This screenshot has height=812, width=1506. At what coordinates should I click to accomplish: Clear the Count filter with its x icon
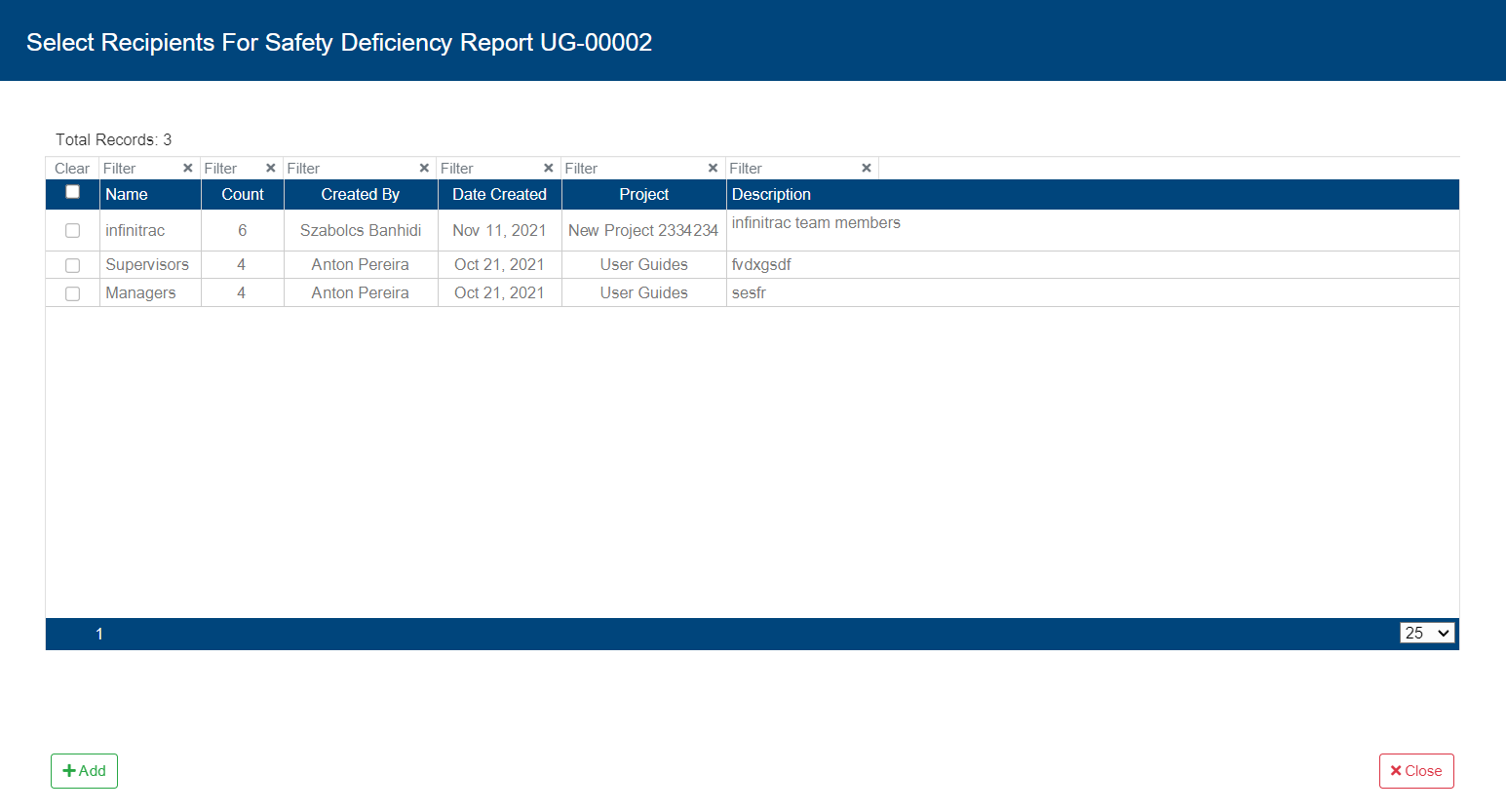[x=271, y=168]
